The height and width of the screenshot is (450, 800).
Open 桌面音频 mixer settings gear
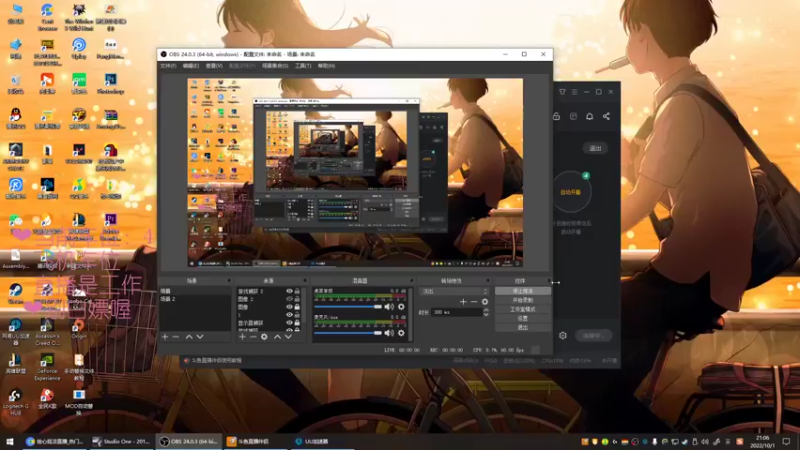coord(402,307)
